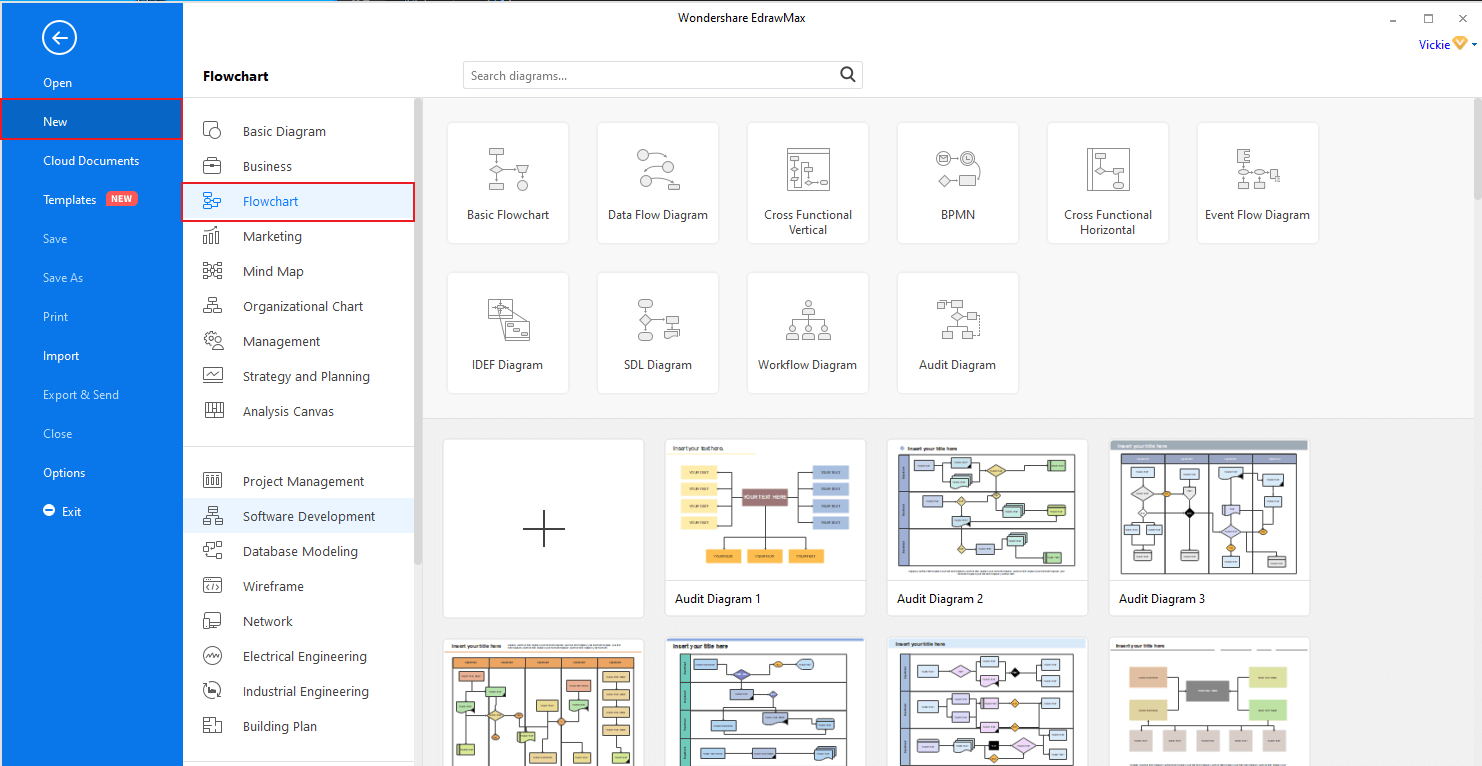Screen dimensions: 1482x766
Task: Click the Management gear icon
Action: coord(212,341)
